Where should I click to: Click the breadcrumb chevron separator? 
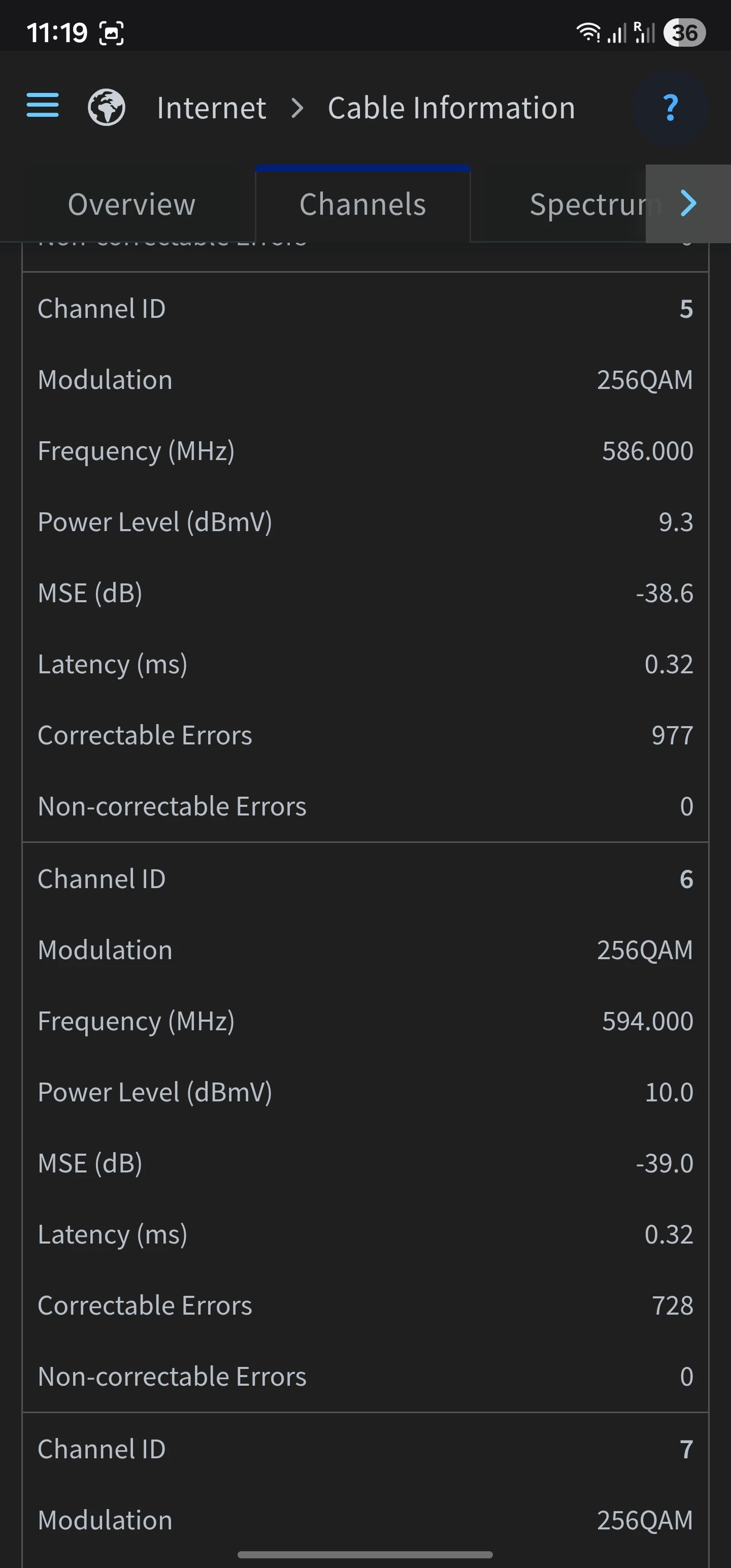(x=297, y=108)
